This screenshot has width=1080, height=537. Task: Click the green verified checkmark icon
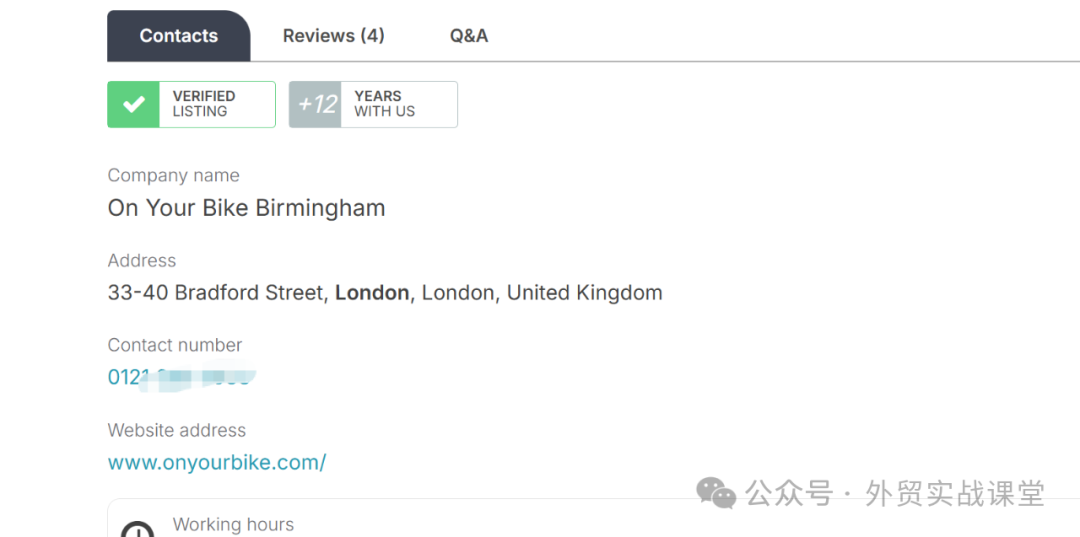[133, 104]
